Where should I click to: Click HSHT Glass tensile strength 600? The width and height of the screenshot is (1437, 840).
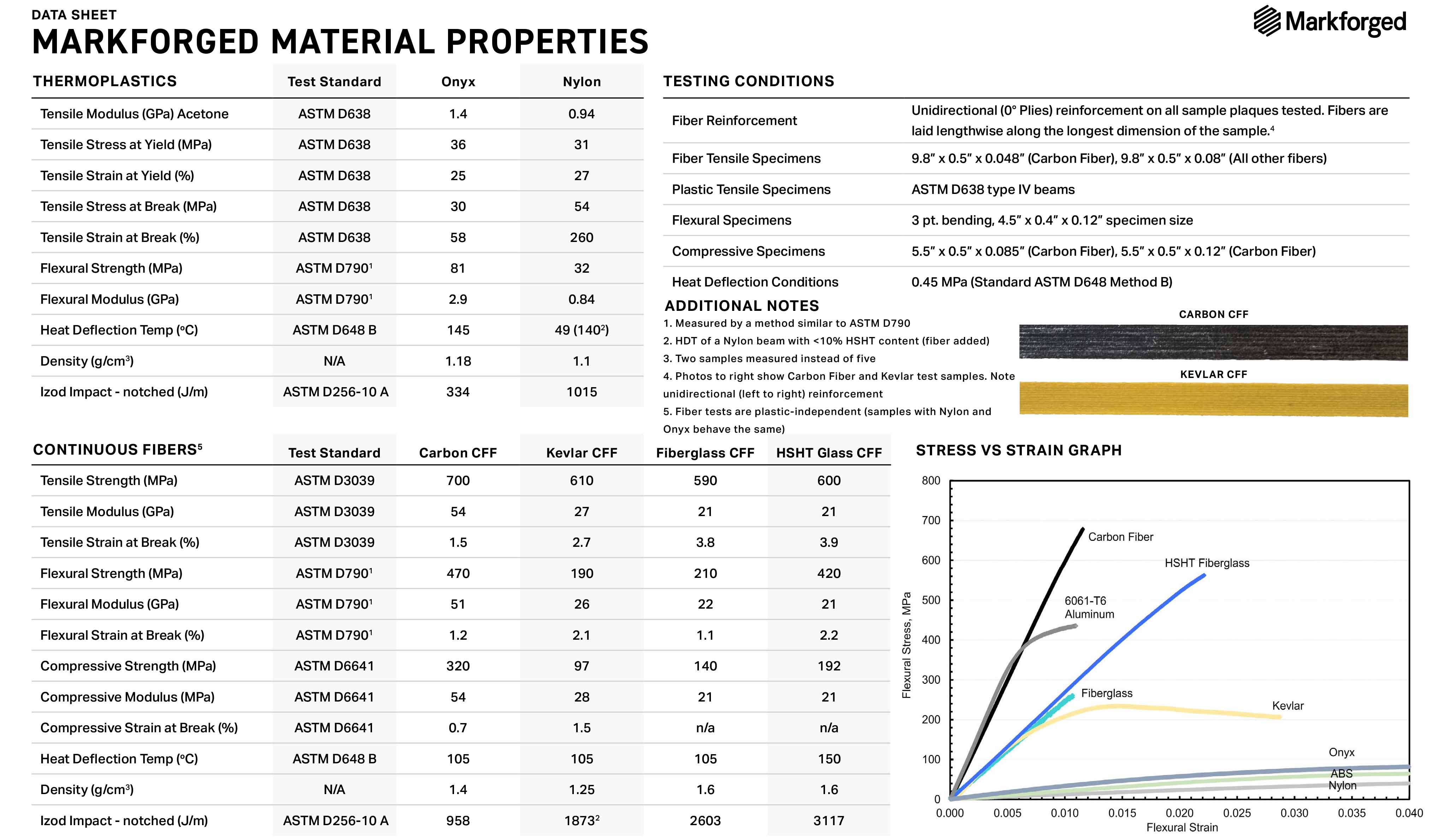point(829,480)
